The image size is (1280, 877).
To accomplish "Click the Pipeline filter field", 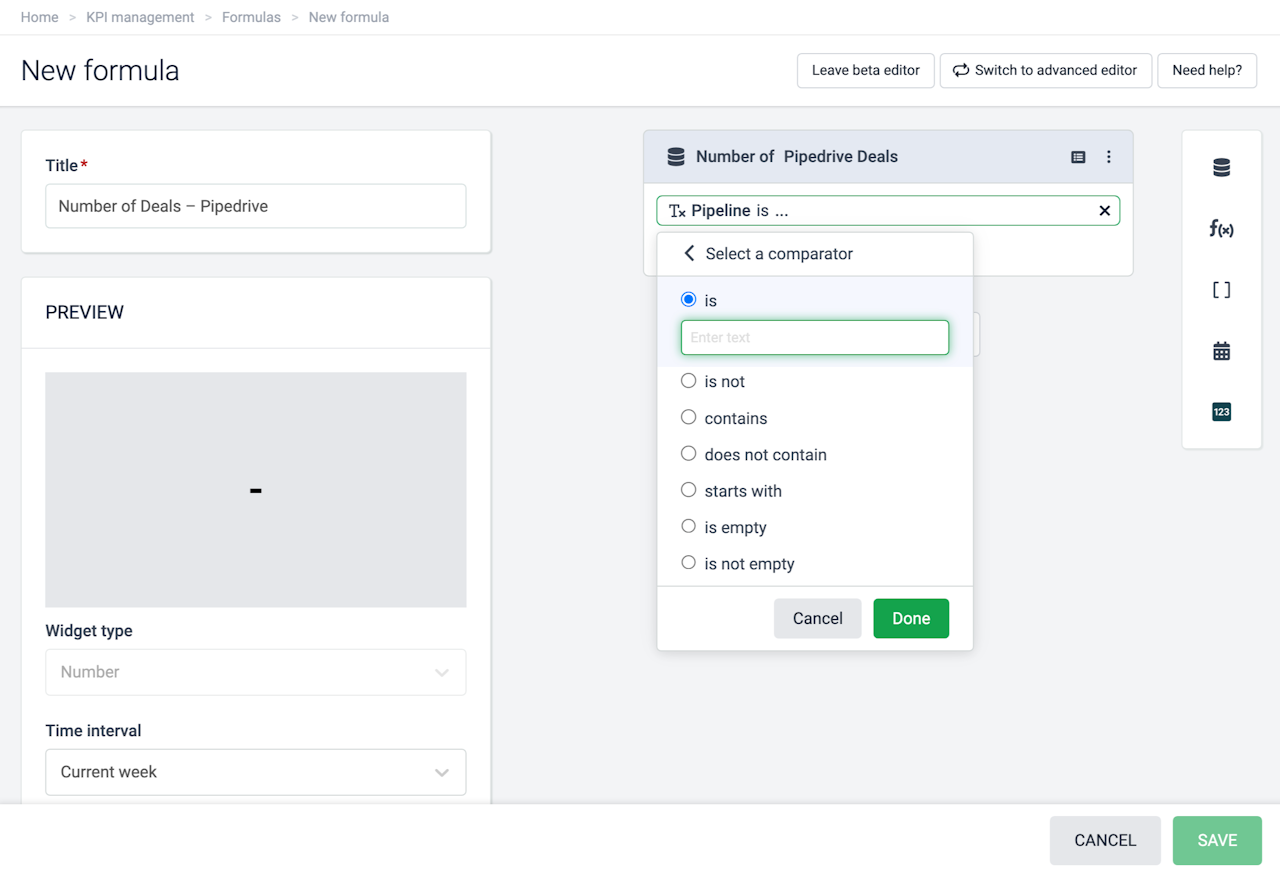I will (870, 211).
